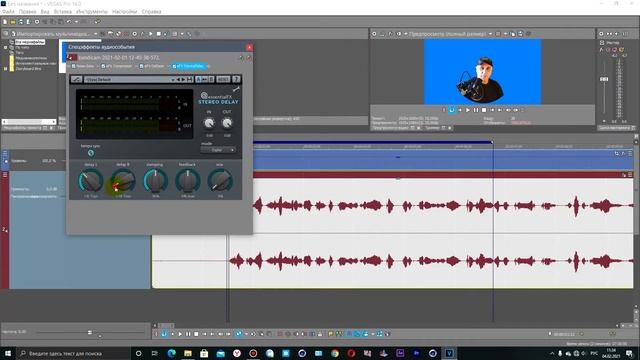Click the master bus volume fader
Viewport: 640px width, 360px height.
[604, 79]
